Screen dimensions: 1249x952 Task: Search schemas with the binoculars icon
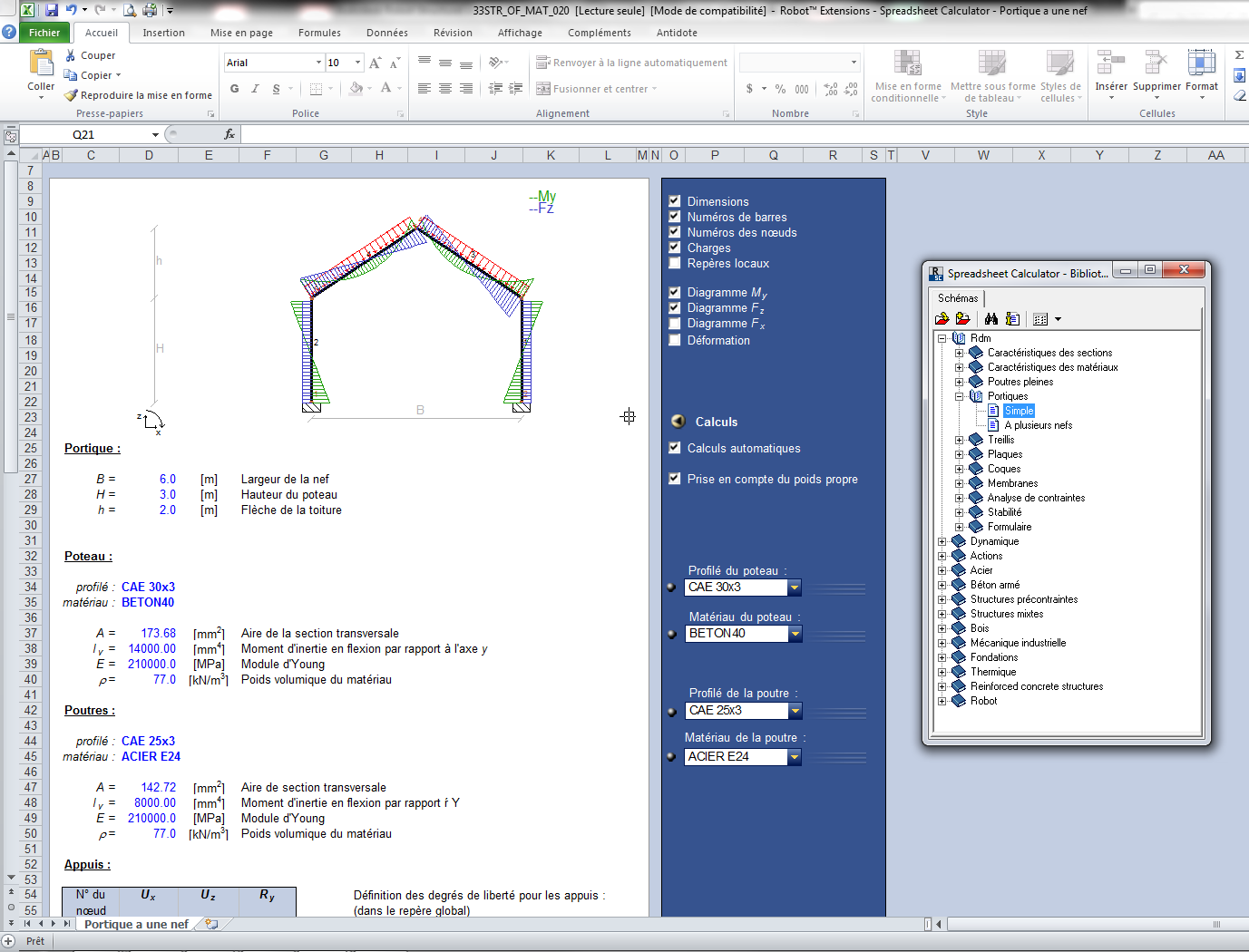(991, 319)
